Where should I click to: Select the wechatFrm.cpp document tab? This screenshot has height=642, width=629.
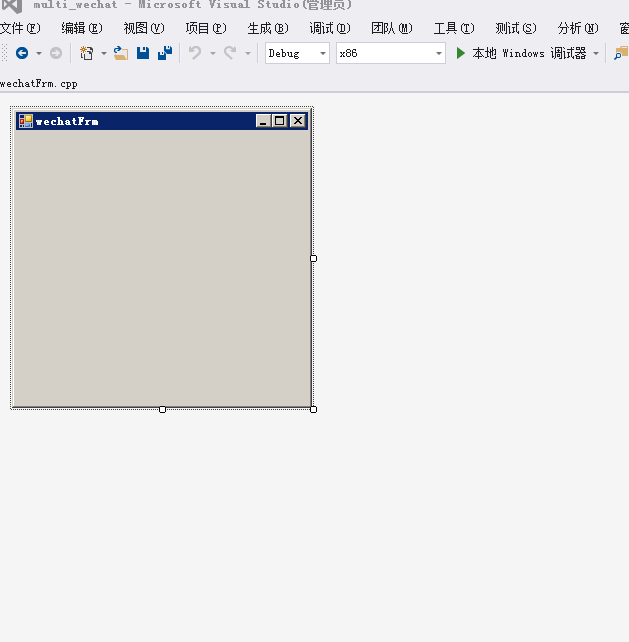click(x=39, y=84)
